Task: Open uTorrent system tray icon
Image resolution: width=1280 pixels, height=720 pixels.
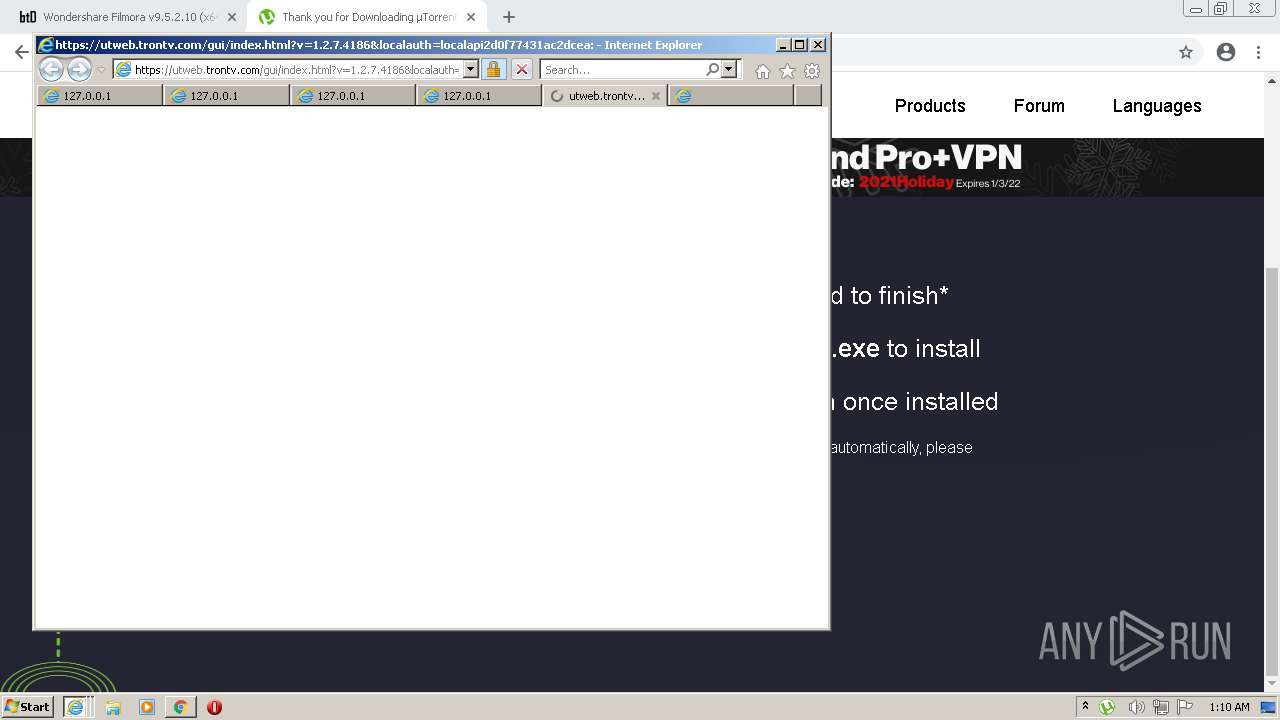Action: click(1107, 707)
